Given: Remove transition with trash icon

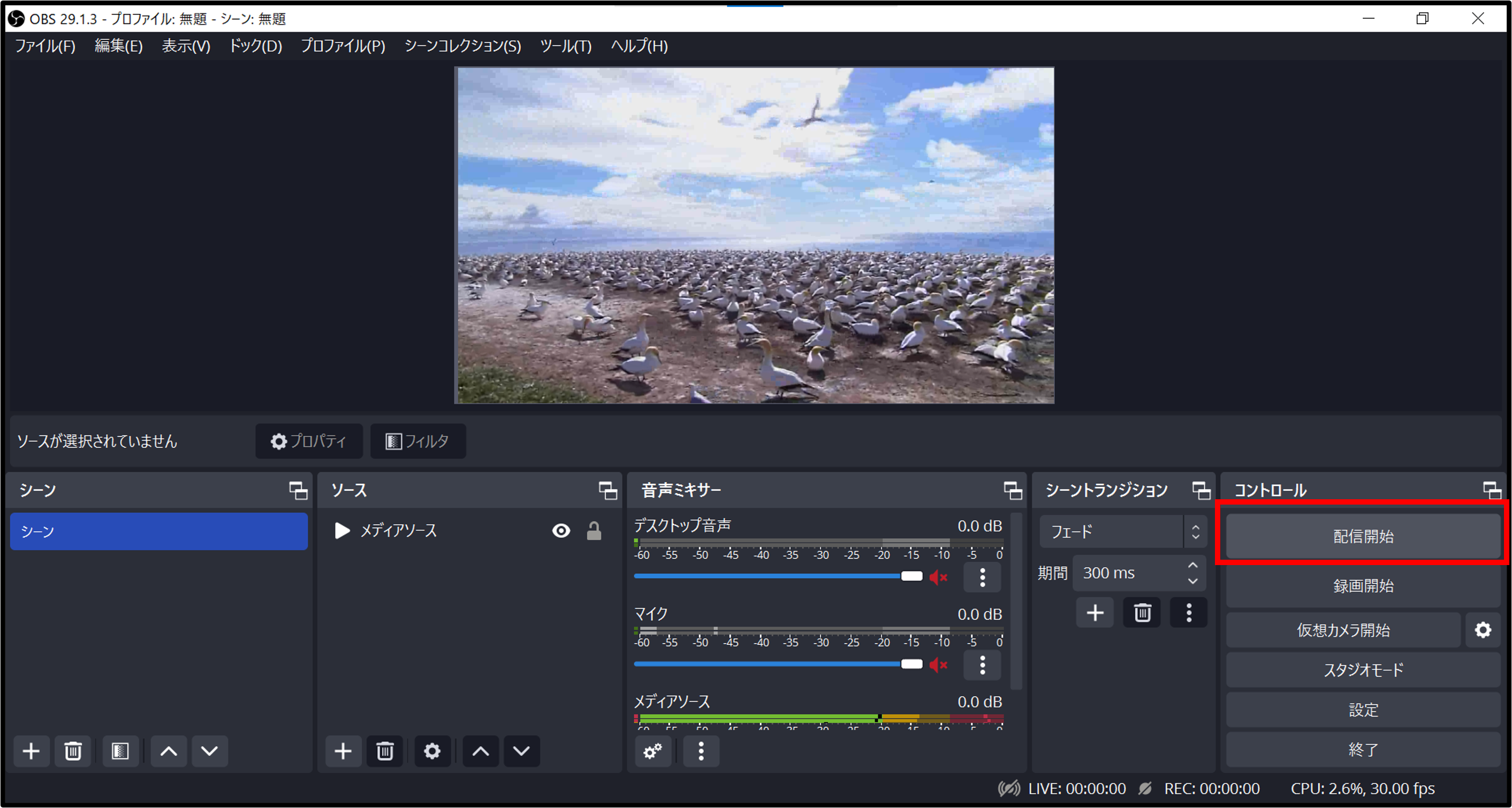Looking at the screenshot, I should [x=1142, y=613].
